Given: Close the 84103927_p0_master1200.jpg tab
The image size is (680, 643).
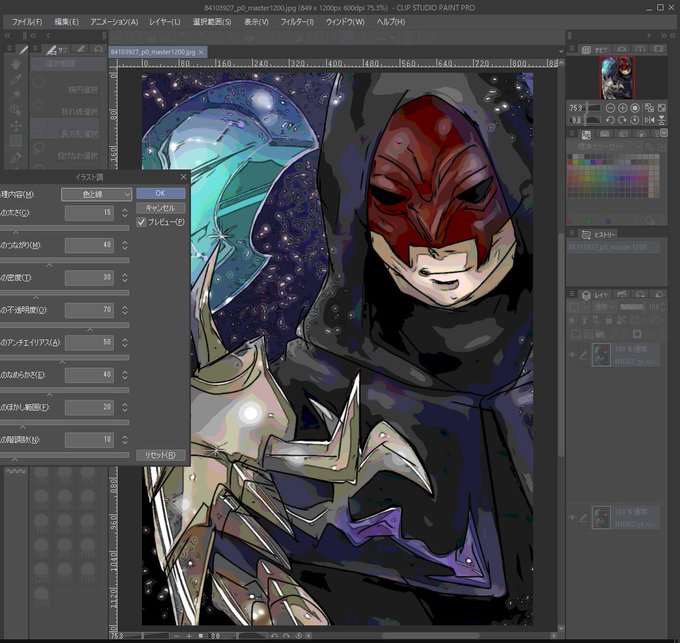Looking at the screenshot, I should (201, 52).
